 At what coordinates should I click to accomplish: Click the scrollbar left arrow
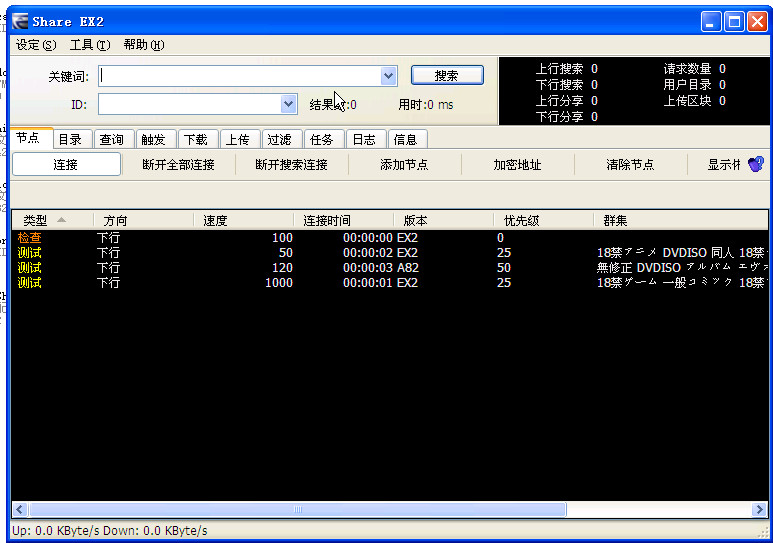tap(20, 509)
